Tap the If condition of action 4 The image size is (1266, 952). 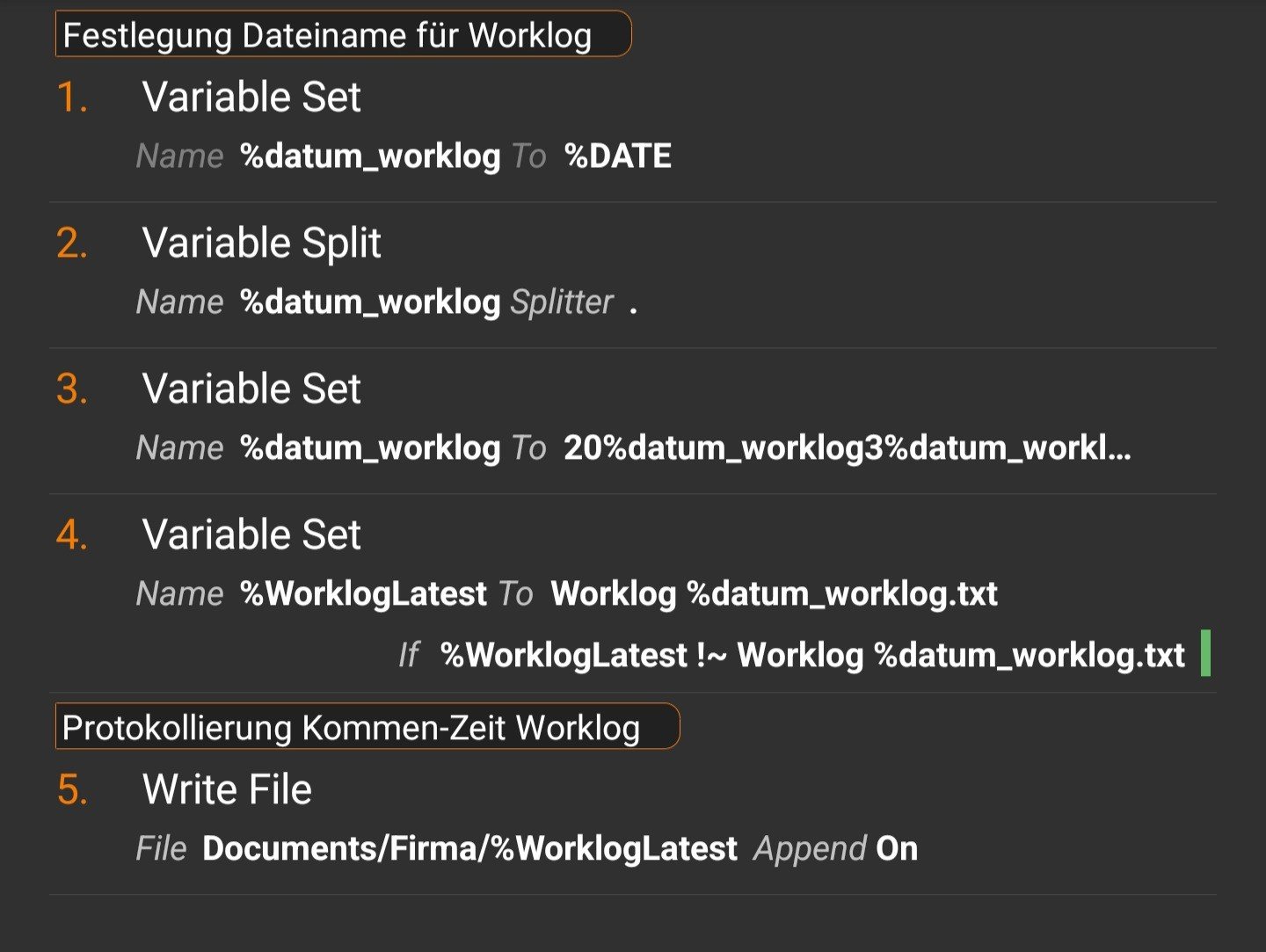(x=811, y=656)
